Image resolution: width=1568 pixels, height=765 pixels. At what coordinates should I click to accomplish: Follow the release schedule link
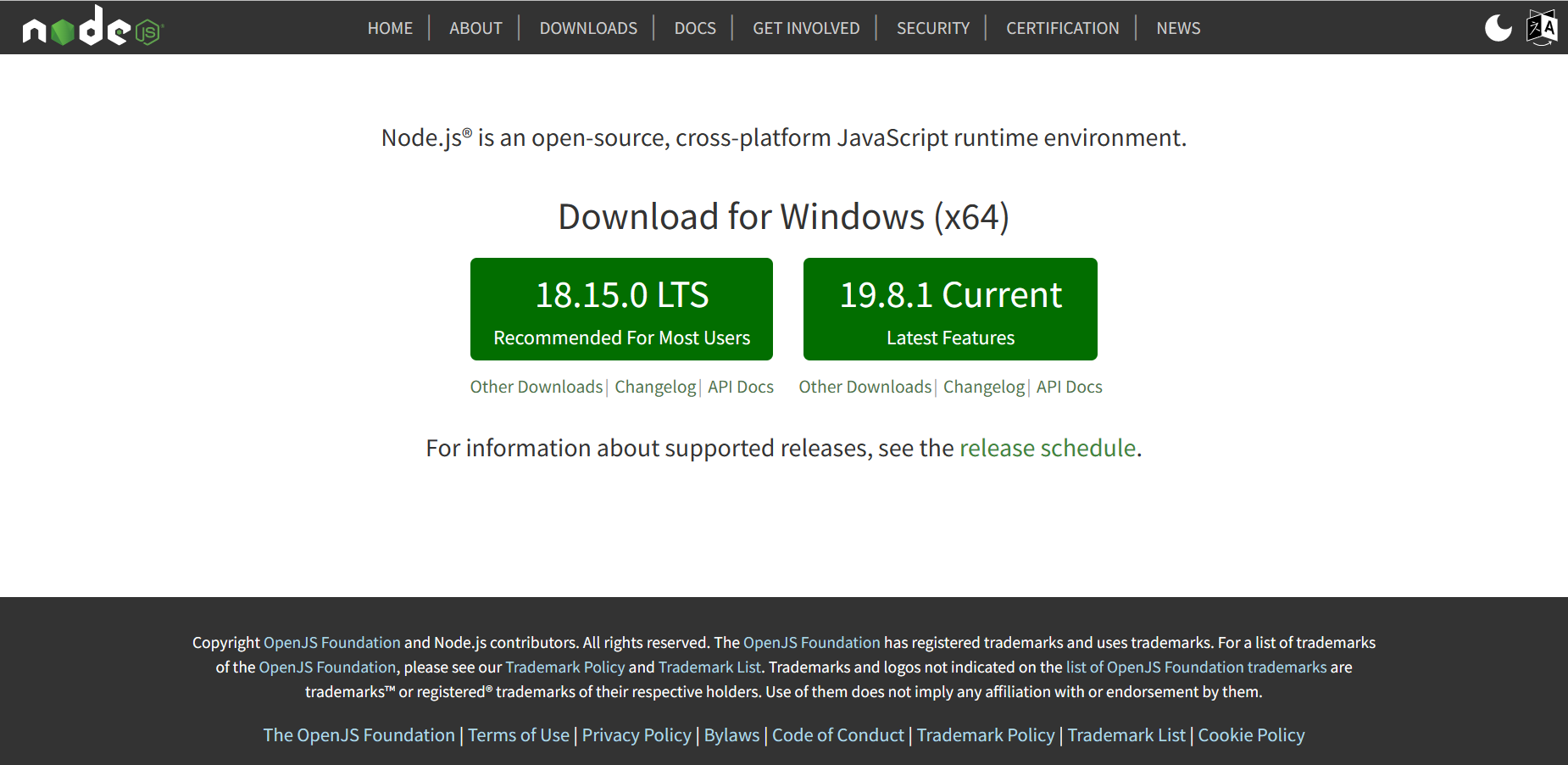1048,448
